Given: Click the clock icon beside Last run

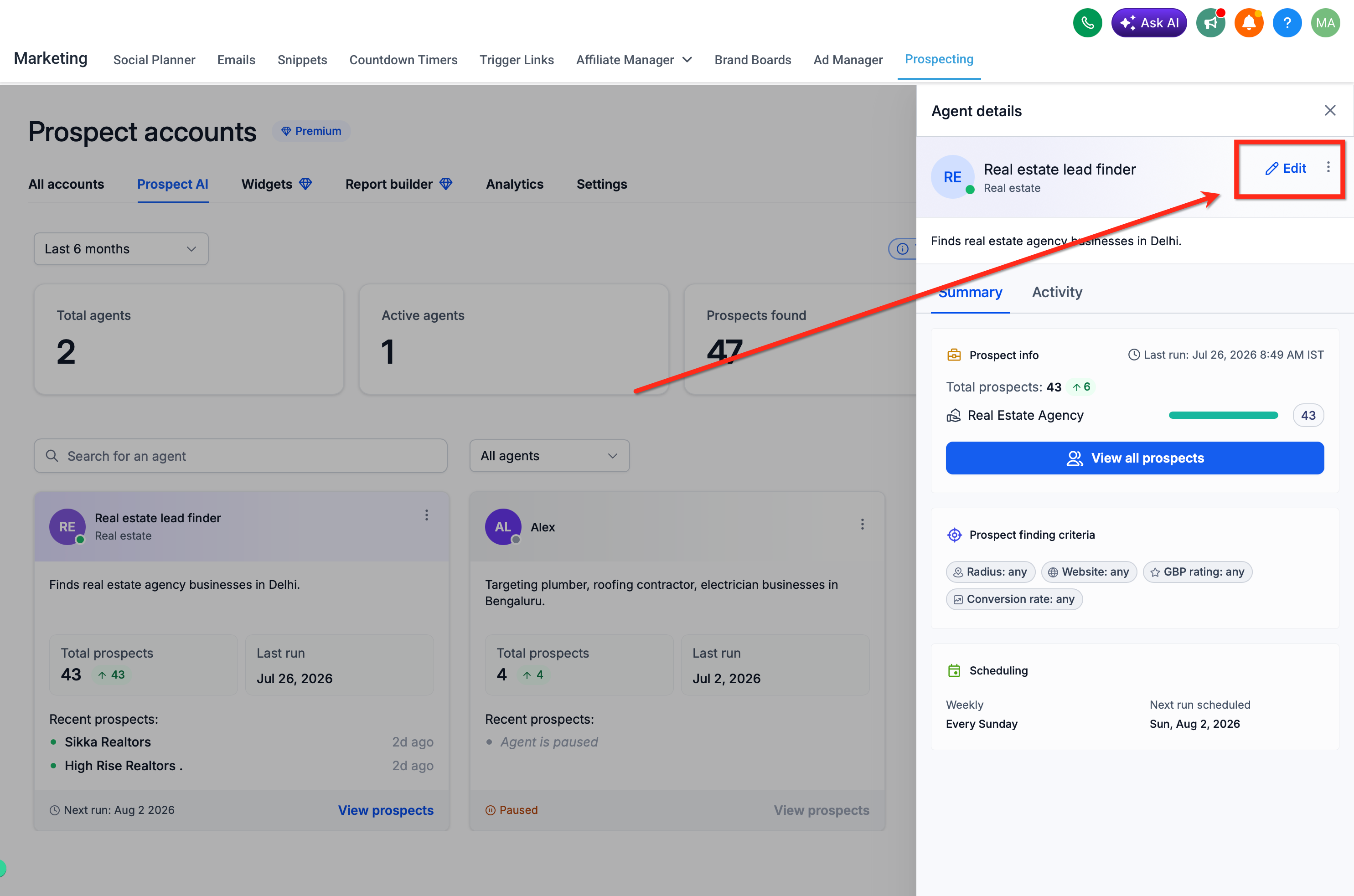Looking at the screenshot, I should (x=1133, y=355).
